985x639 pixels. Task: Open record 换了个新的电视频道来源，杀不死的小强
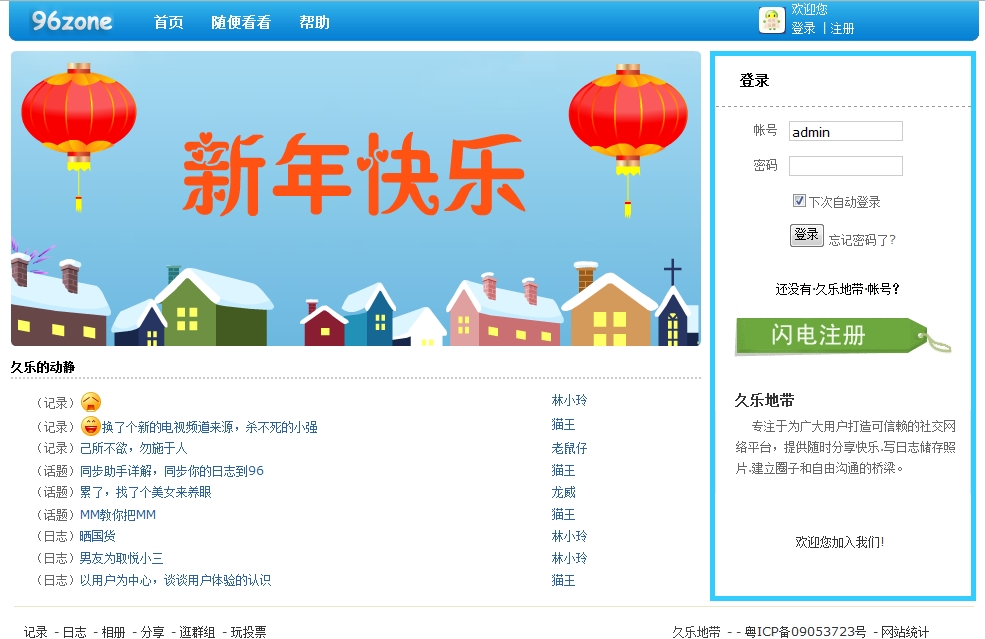click(210, 427)
